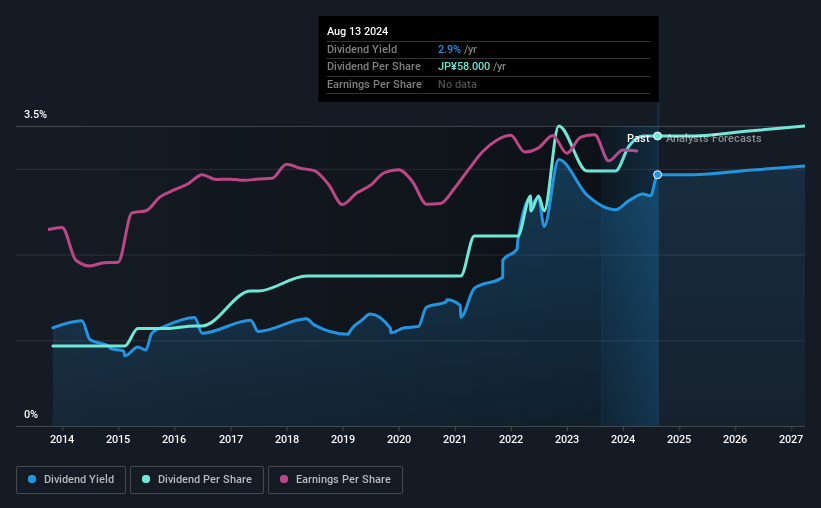Click the 2021 x-axis label
The image size is (821, 508).
click(454, 439)
